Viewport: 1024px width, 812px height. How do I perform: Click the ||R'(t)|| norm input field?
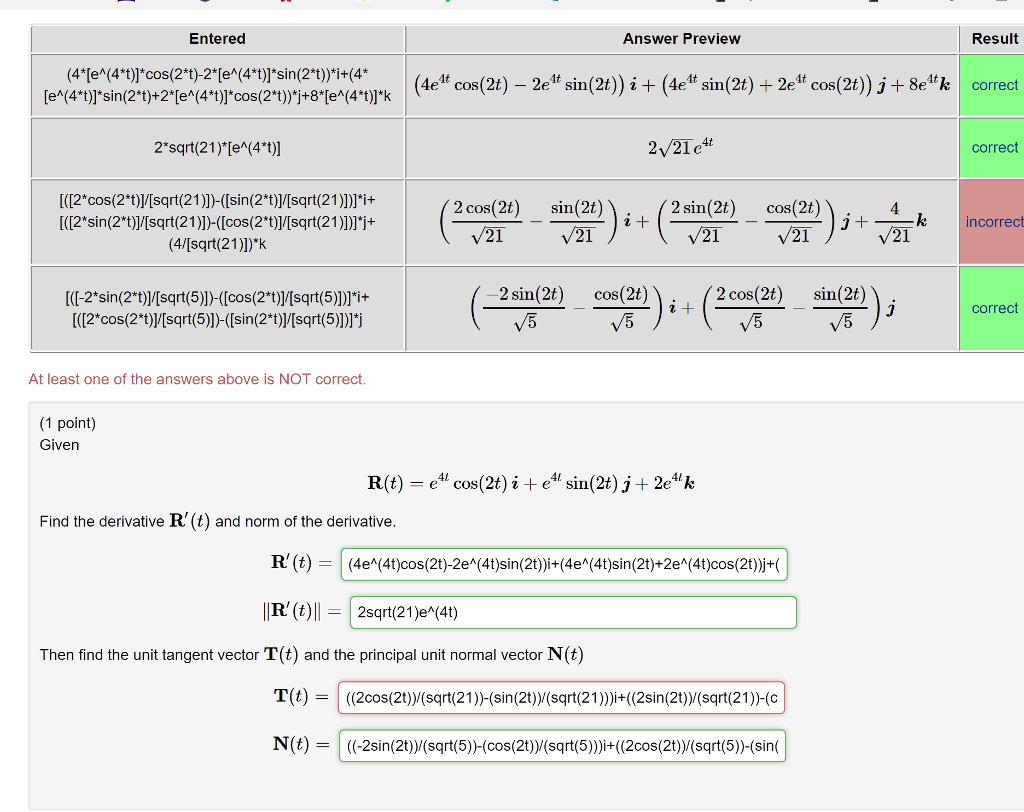click(x=572, y=612)
